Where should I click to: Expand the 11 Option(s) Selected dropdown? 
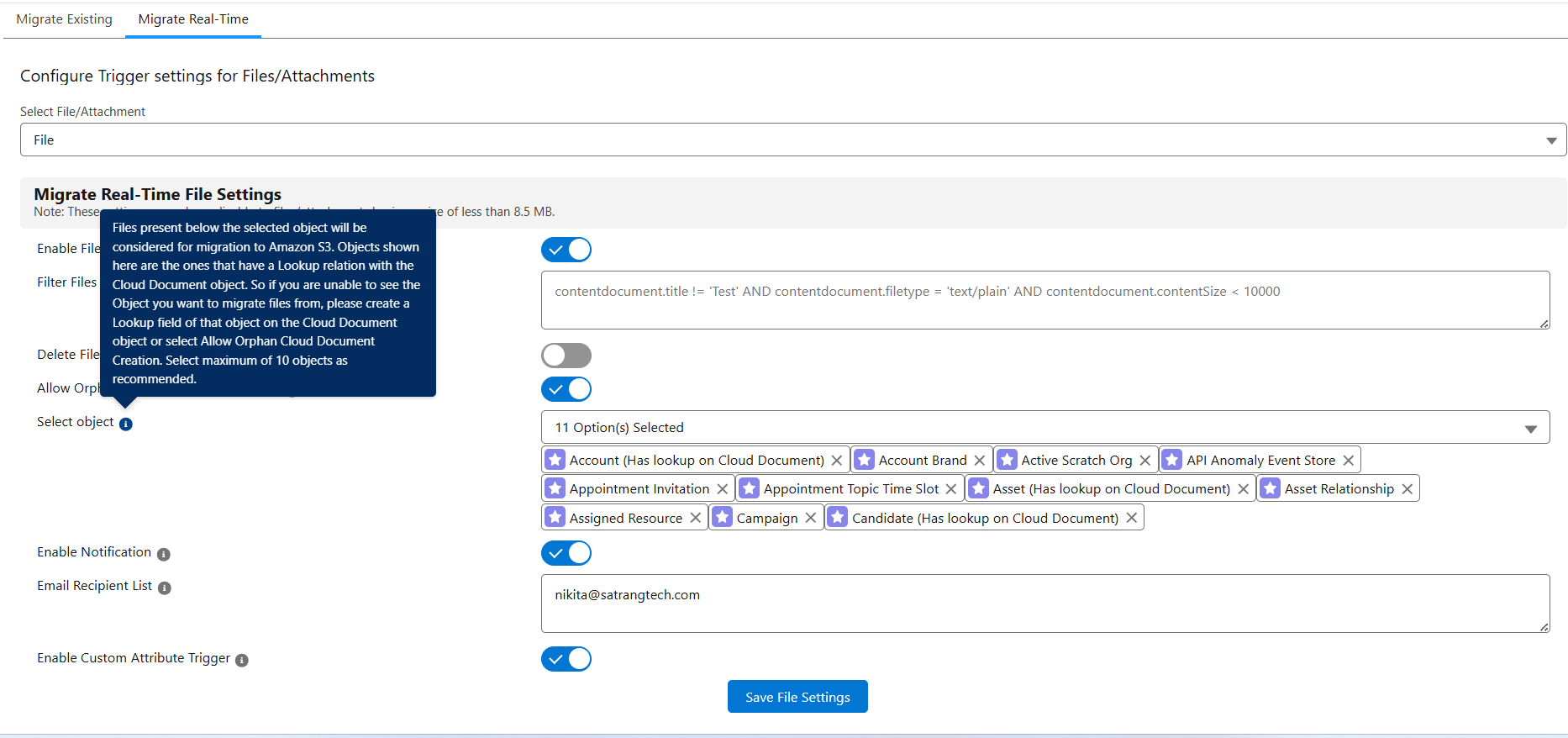pos(1045,427)
